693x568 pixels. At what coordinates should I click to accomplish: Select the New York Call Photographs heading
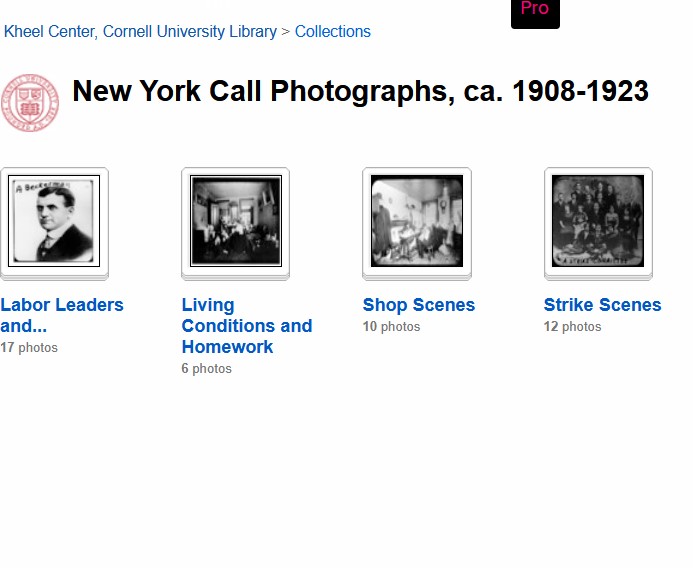360,91
